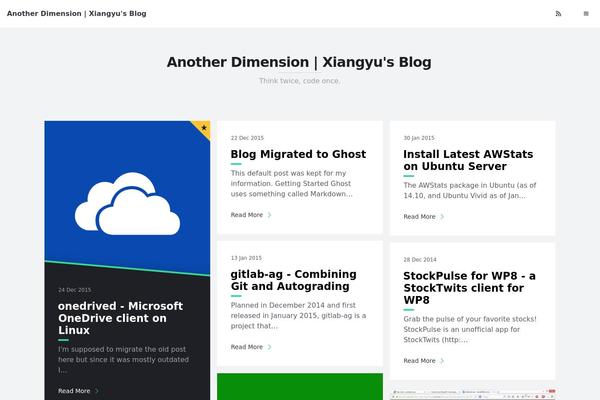Click the excerpt 'Grab the pulse of your favorite stocks'
The height and width of the screenshot is (400, 600).
(470, 329)
